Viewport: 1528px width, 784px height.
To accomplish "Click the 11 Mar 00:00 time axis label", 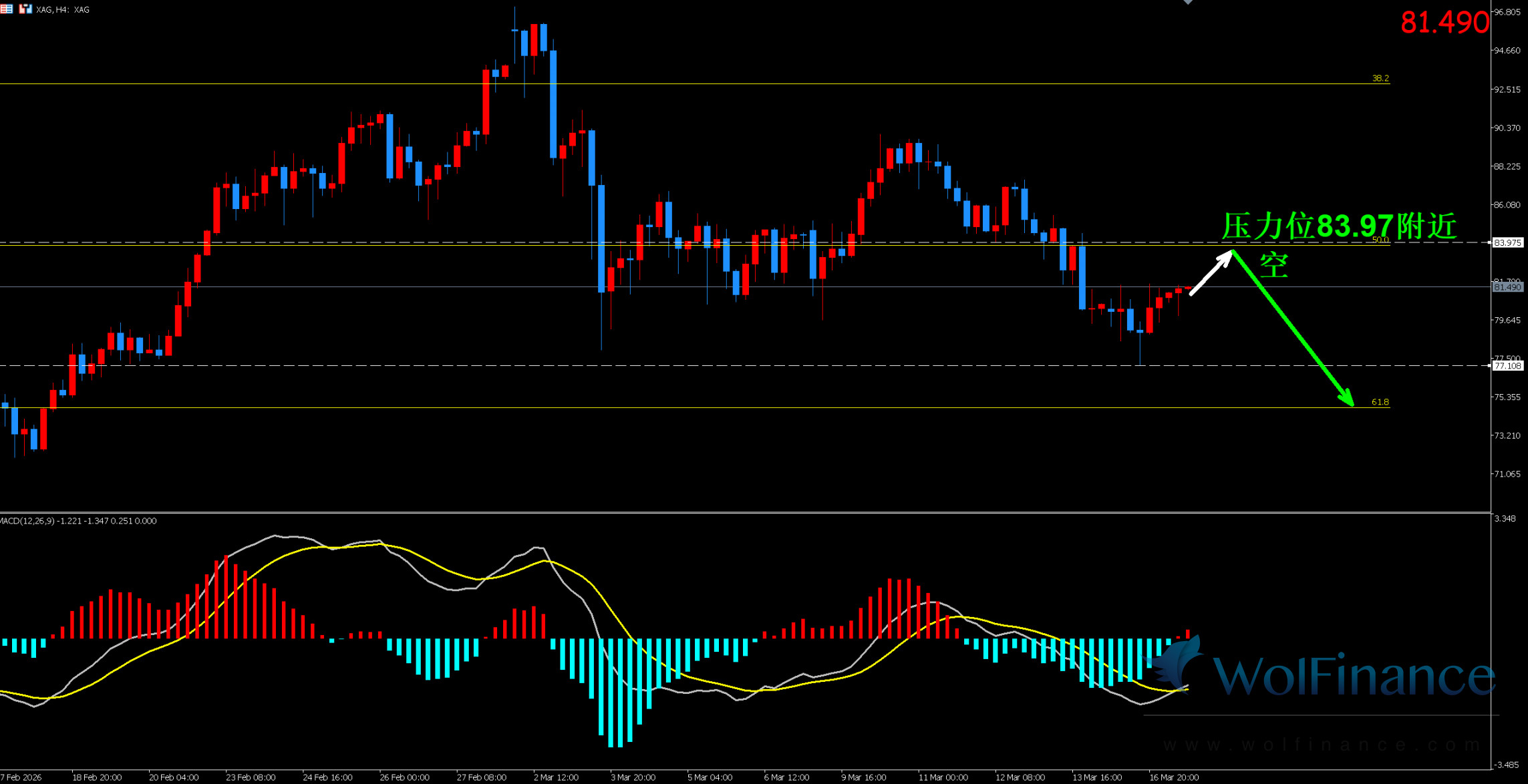I will [x=943, y=777].
